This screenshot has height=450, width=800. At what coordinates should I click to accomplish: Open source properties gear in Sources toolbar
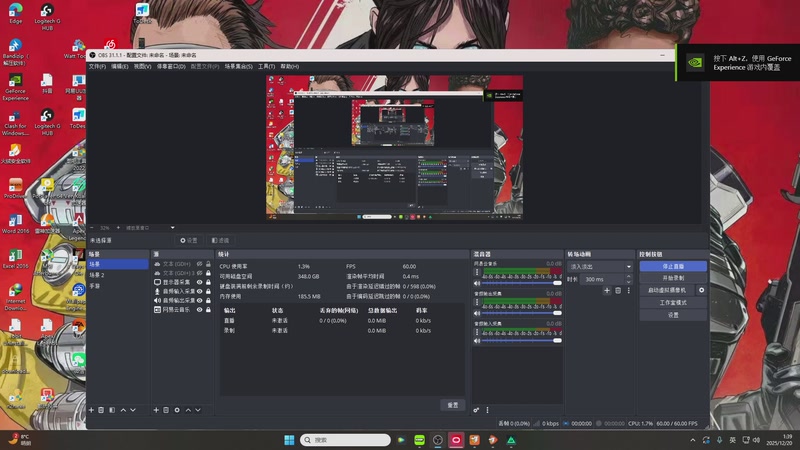pyautogui.click(x=177, y=410)
